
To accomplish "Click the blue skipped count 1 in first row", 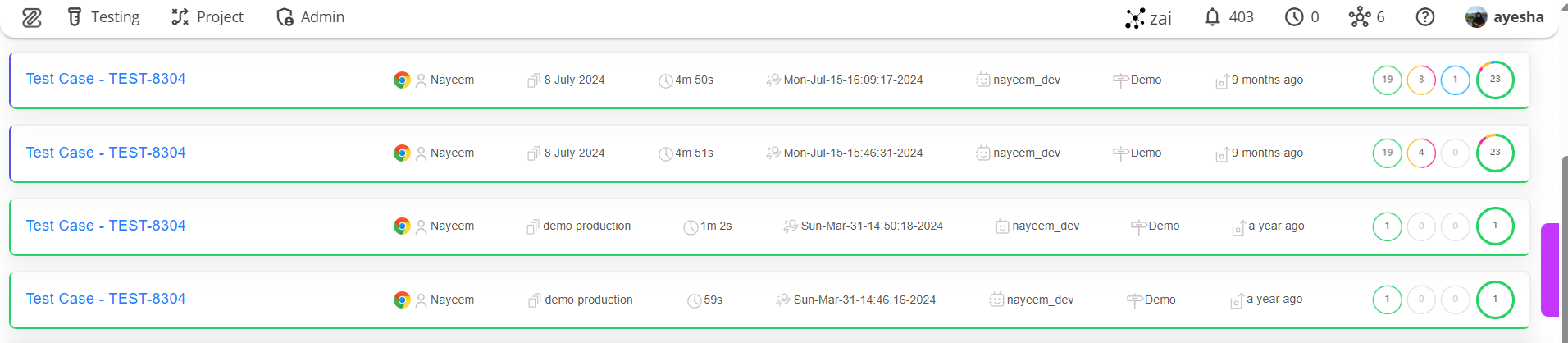I will [x=1456, y=80].
